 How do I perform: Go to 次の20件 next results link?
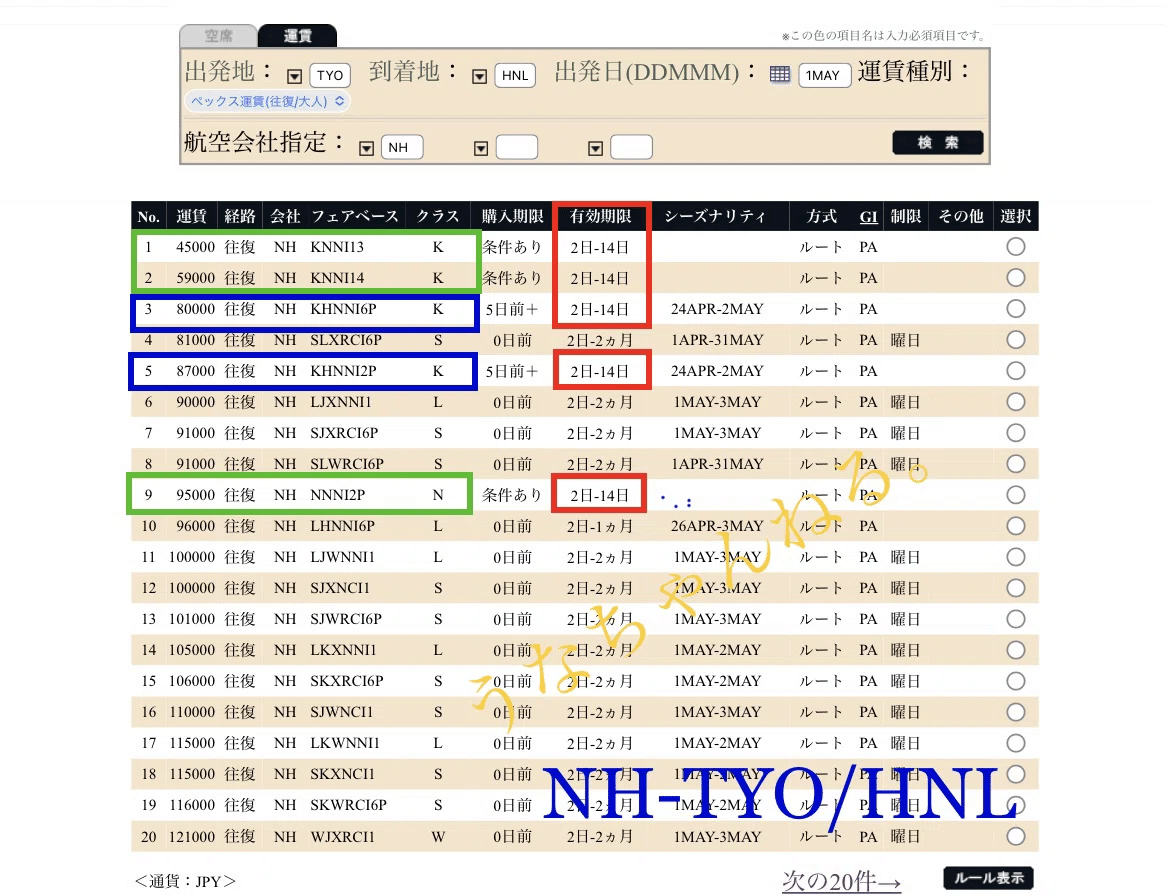(x=842, y=881)
